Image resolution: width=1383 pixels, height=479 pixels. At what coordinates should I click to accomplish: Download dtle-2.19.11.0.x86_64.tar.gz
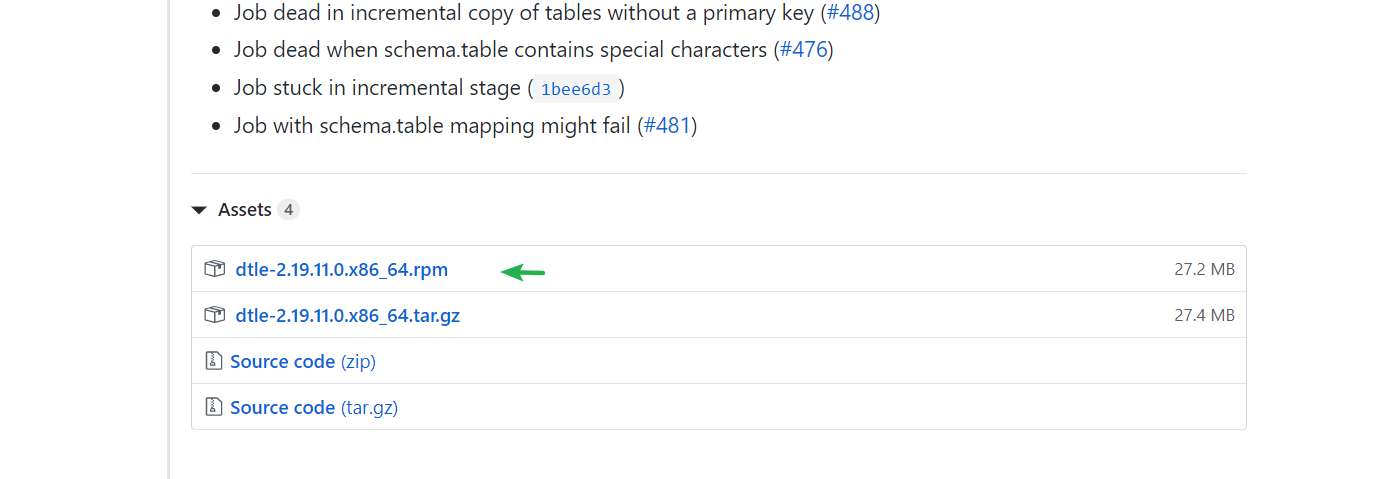click(348, 316)
